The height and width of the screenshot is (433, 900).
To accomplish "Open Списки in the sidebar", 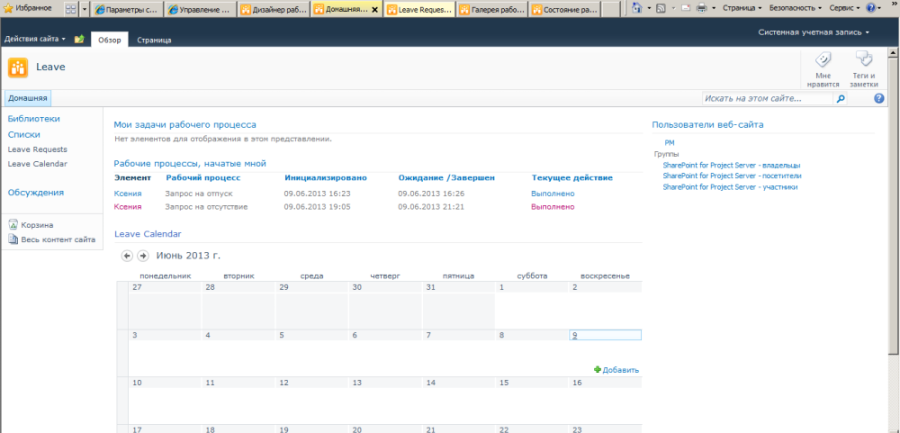I will 24,134.
